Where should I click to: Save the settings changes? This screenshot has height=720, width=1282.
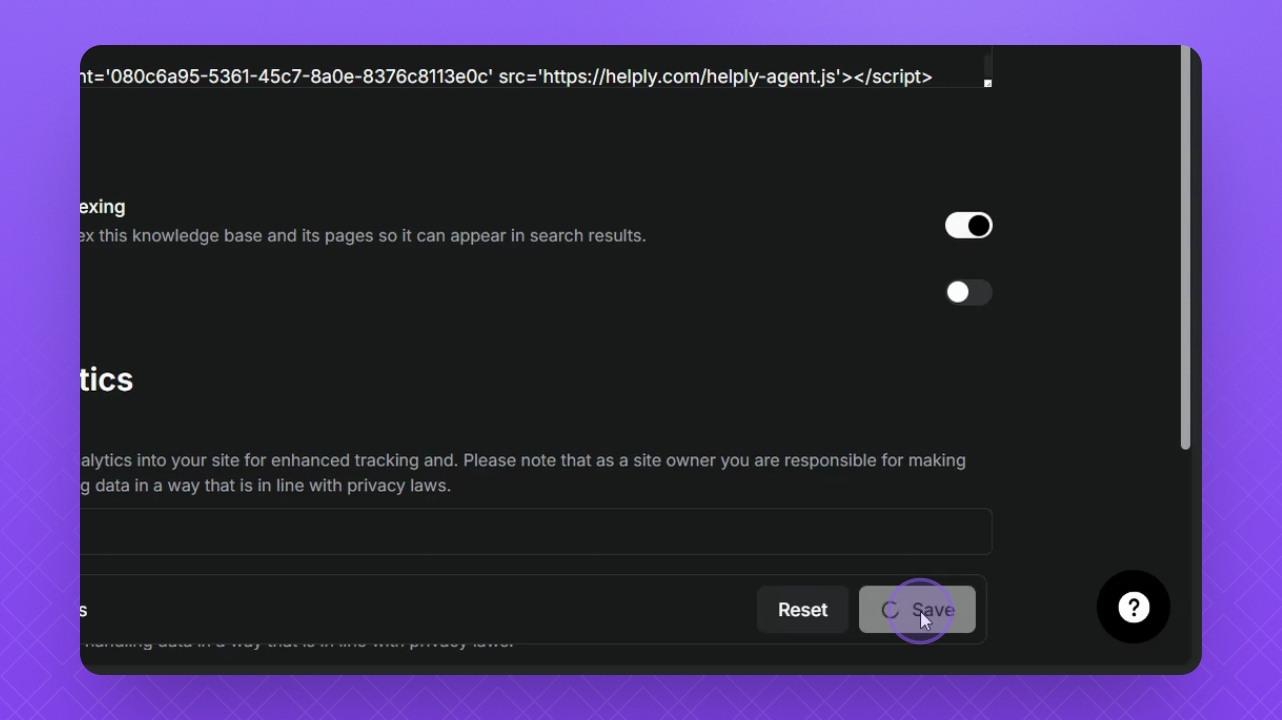coord(917,610)
